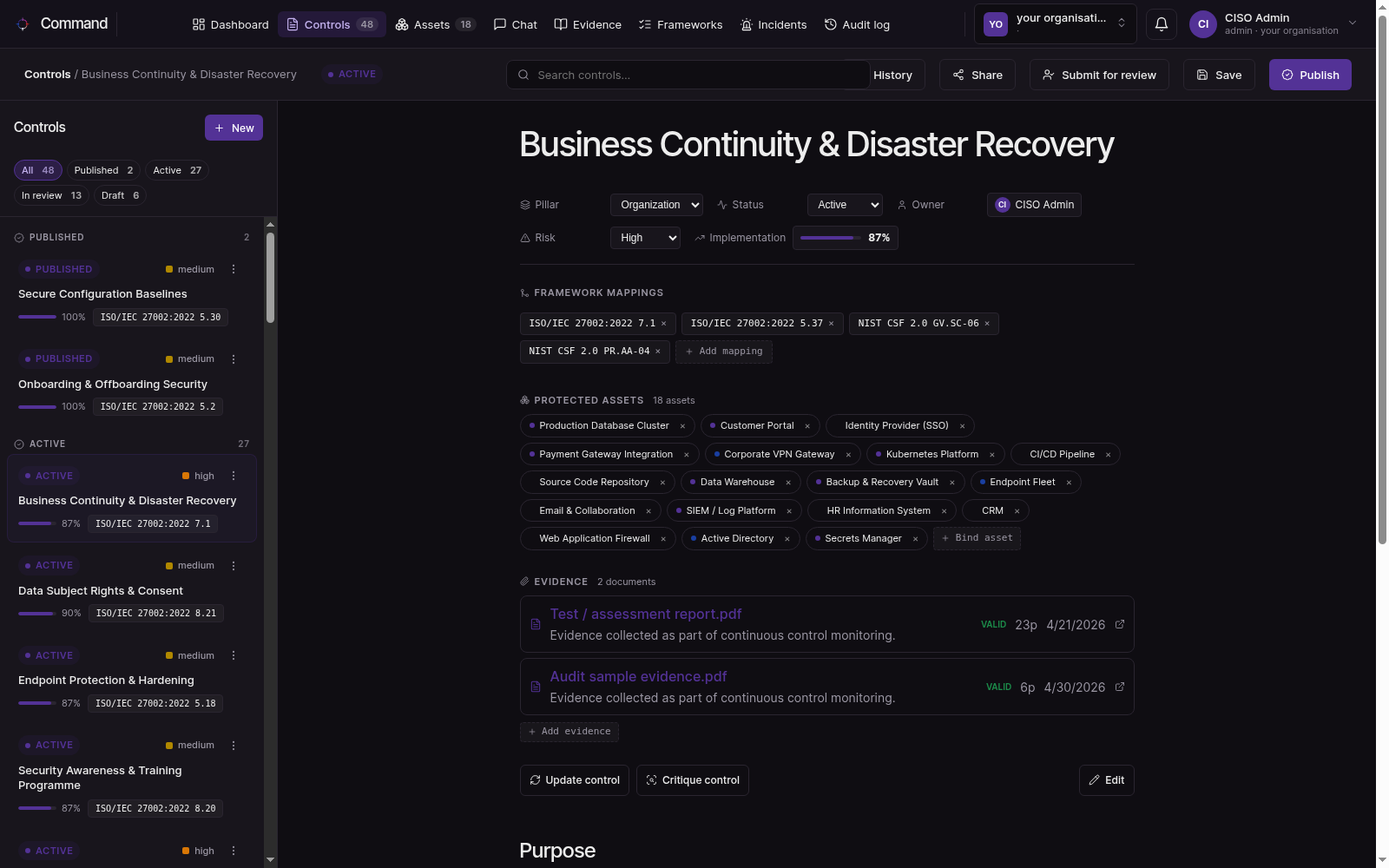The image size is (1389, 868).
Task: Open options menu for Endpoint Protection & Hardening
Action: pyautogui.click(x=234, y=655)
